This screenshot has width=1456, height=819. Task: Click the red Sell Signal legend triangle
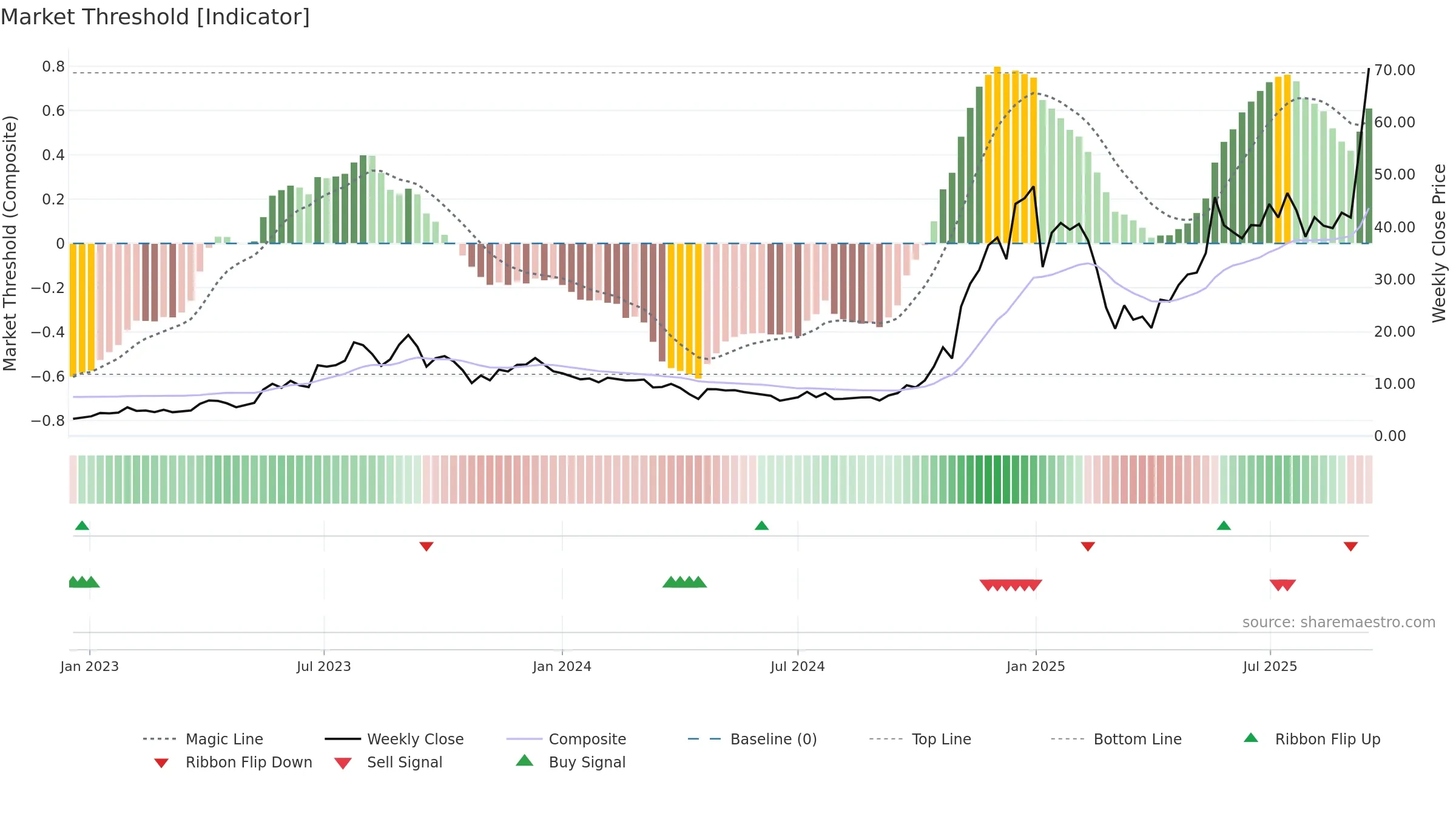point(343,763)
